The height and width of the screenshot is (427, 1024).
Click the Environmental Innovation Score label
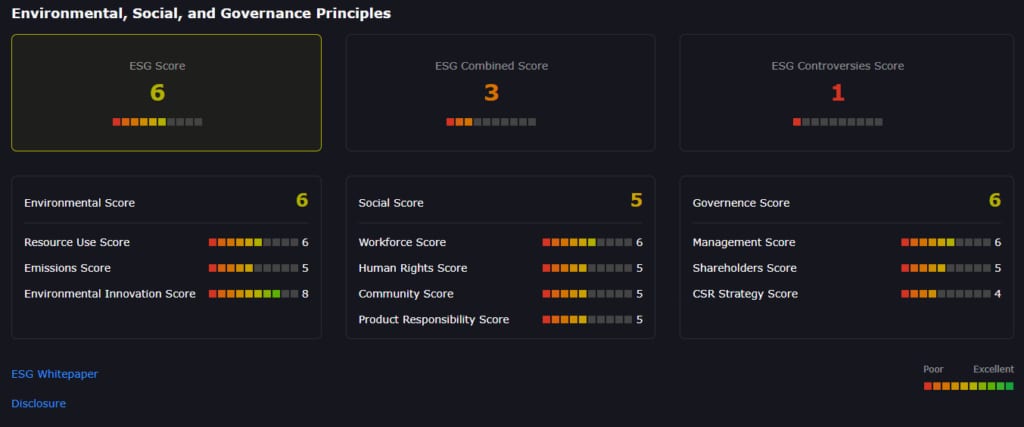(110, 294)
